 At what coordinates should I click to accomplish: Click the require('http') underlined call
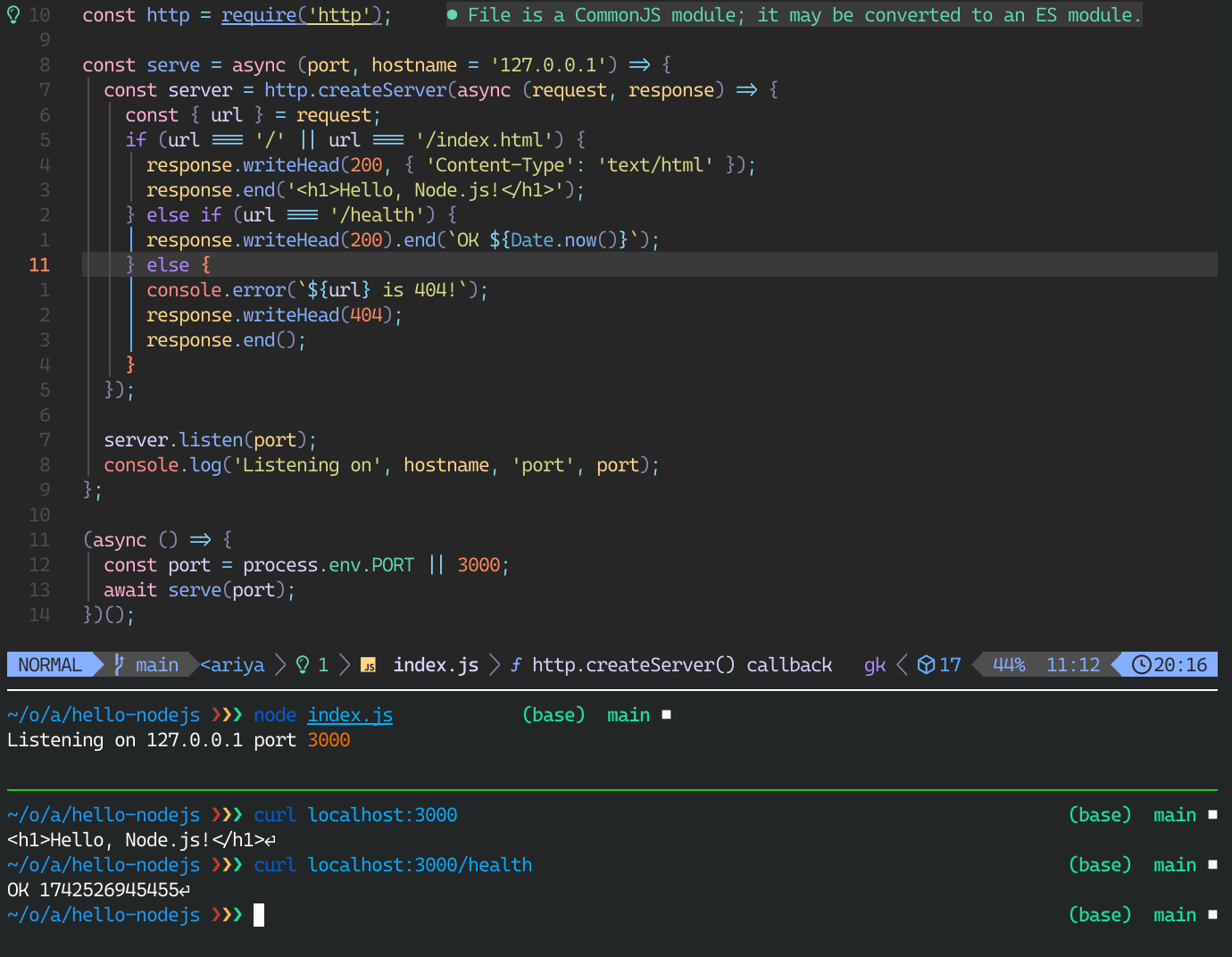[302, 15]
